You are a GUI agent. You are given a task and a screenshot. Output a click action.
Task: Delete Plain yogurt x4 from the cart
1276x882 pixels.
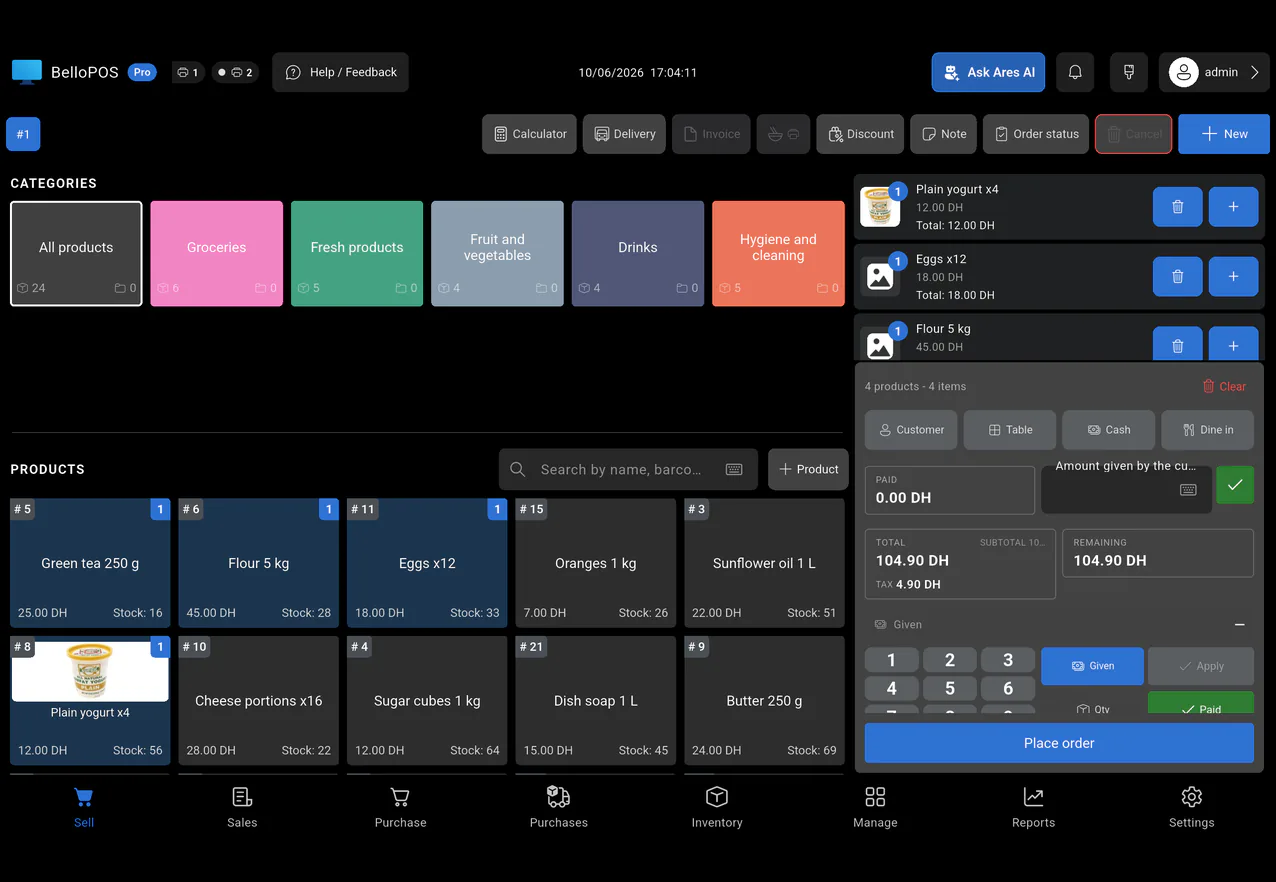click(1178, 207)
